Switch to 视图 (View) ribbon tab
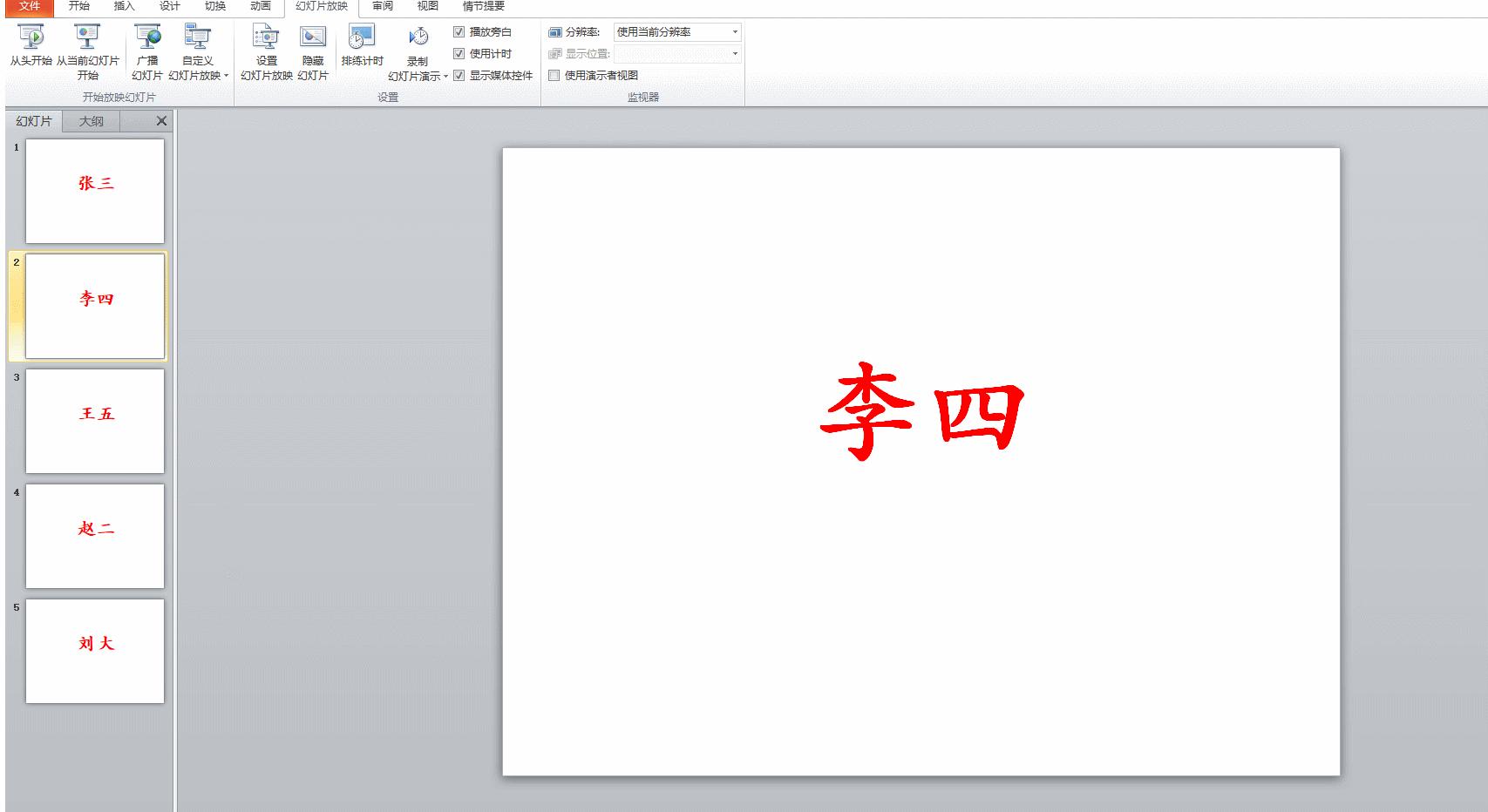Screen dimensions: 1488x812 coord(428,7)
